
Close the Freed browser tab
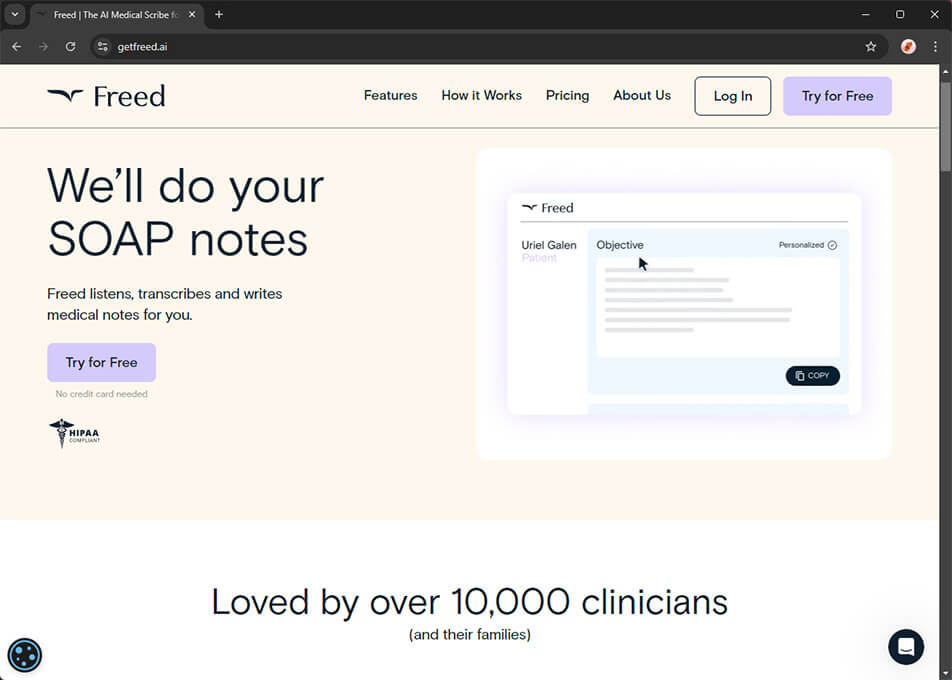pyautogui.click(x=192, y=15)
